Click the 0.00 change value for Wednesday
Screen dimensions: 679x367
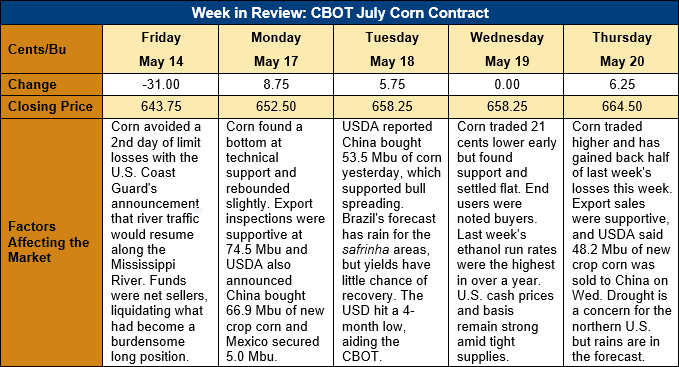pyautogui.click(x=506, y=84)
